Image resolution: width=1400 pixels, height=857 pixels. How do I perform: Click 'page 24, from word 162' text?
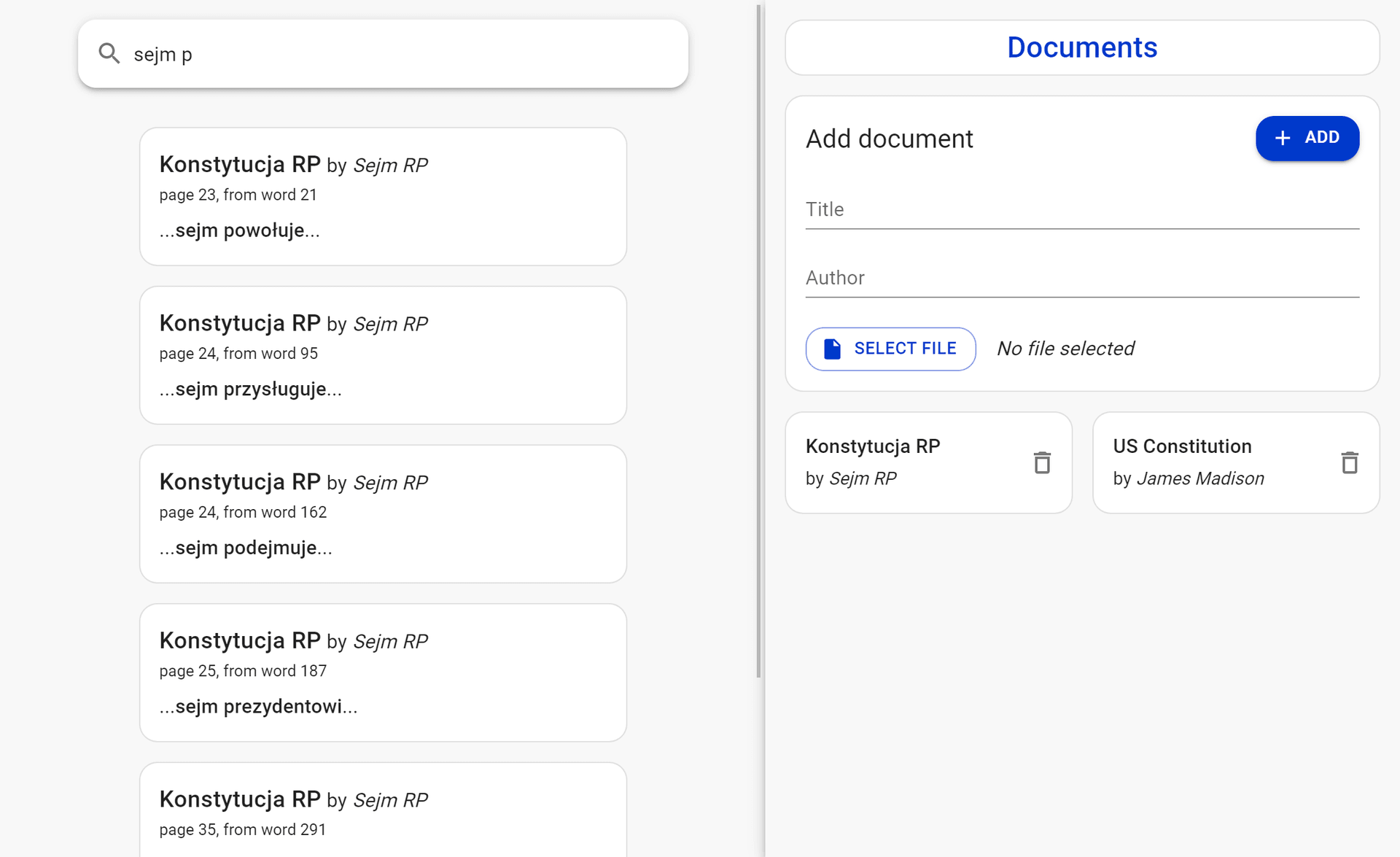(x=243, y=512)
